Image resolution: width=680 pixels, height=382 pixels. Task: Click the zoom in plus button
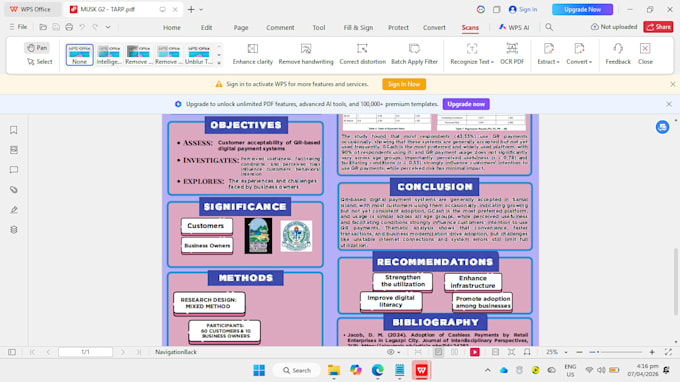pos(652,352)
